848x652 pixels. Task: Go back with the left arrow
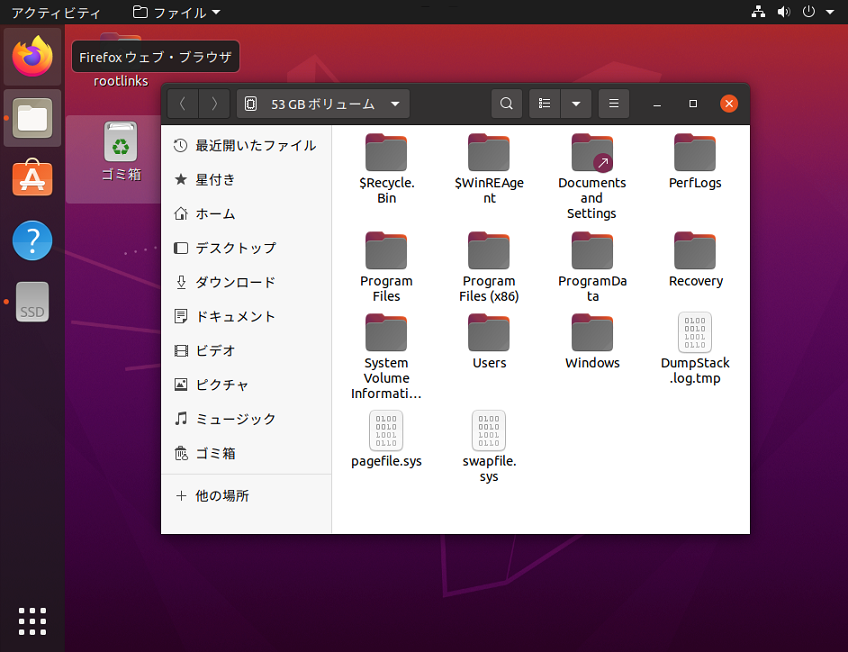point(183,103)
